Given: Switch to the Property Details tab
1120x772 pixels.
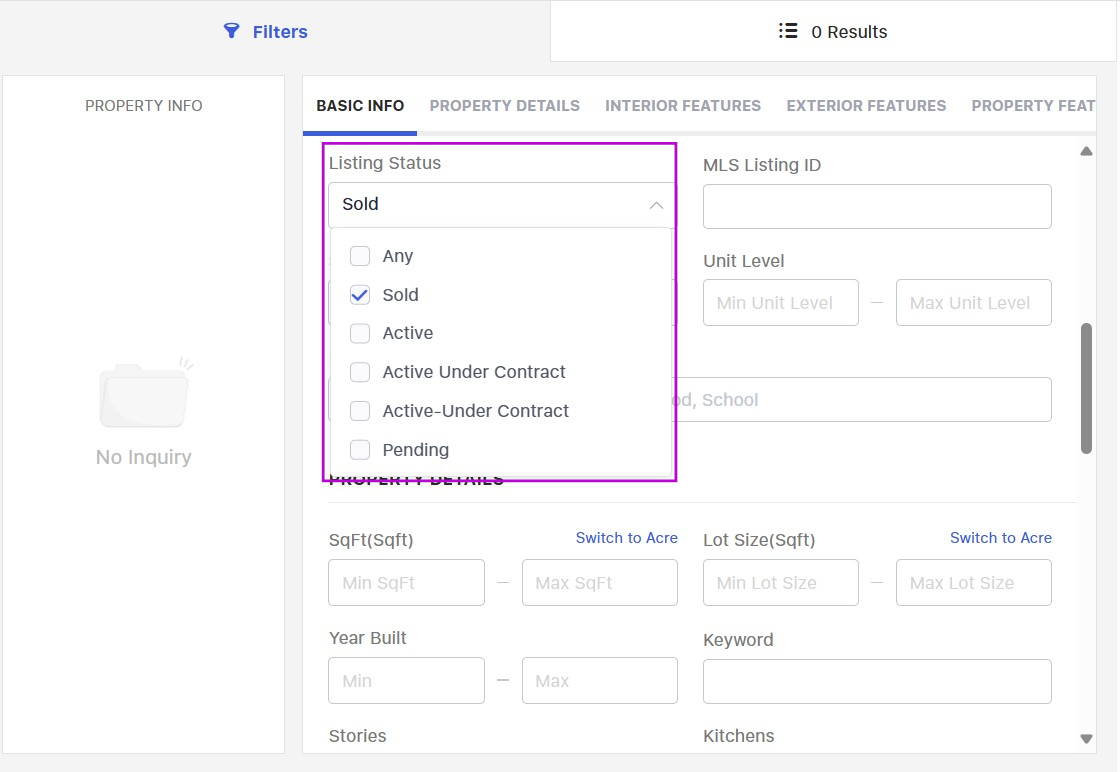Looking at the screenshot, I should pos(504,106).
